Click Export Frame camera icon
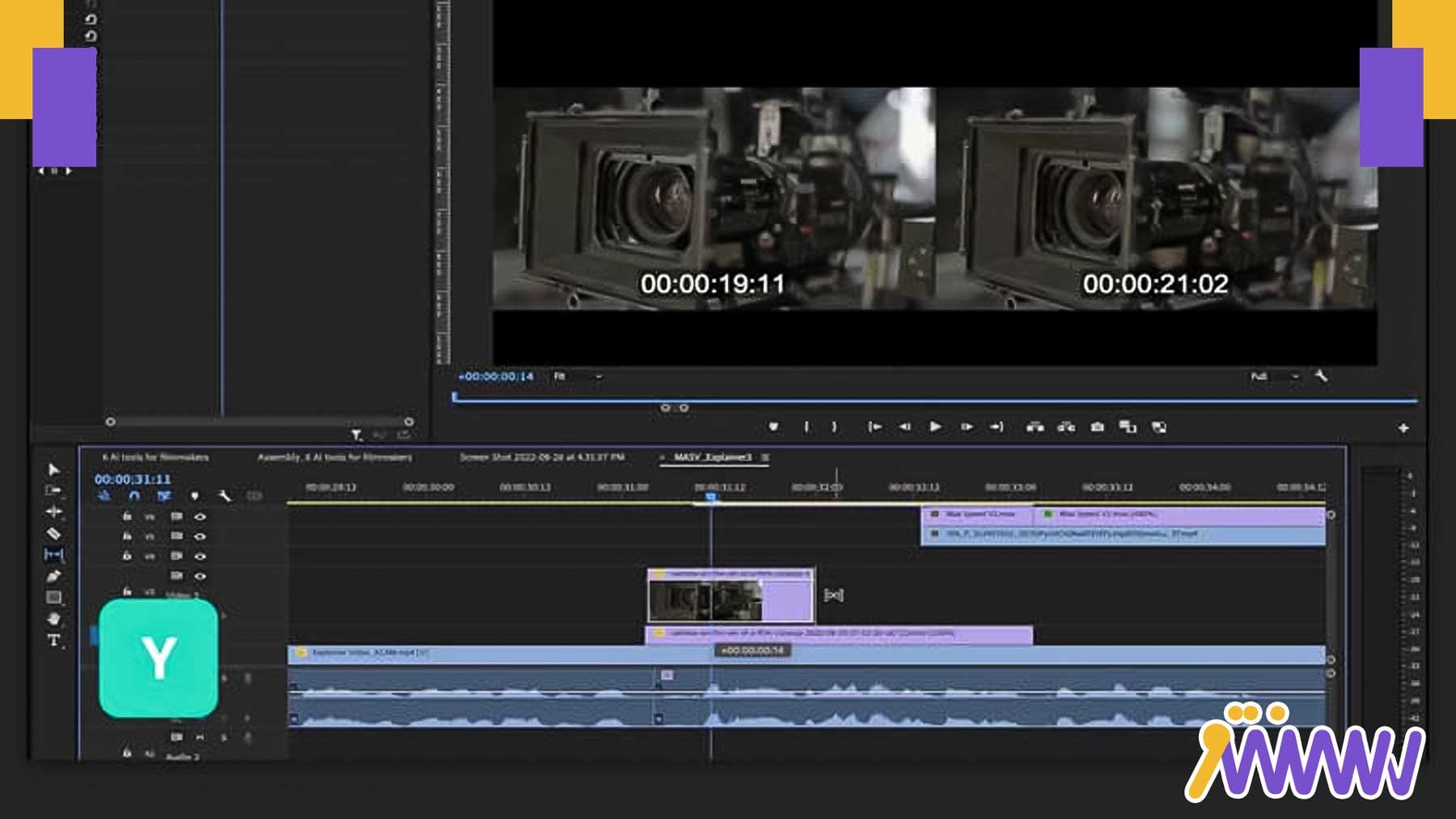The height and width of the screenshot is (819, 1456). [x=1097, y=427]
